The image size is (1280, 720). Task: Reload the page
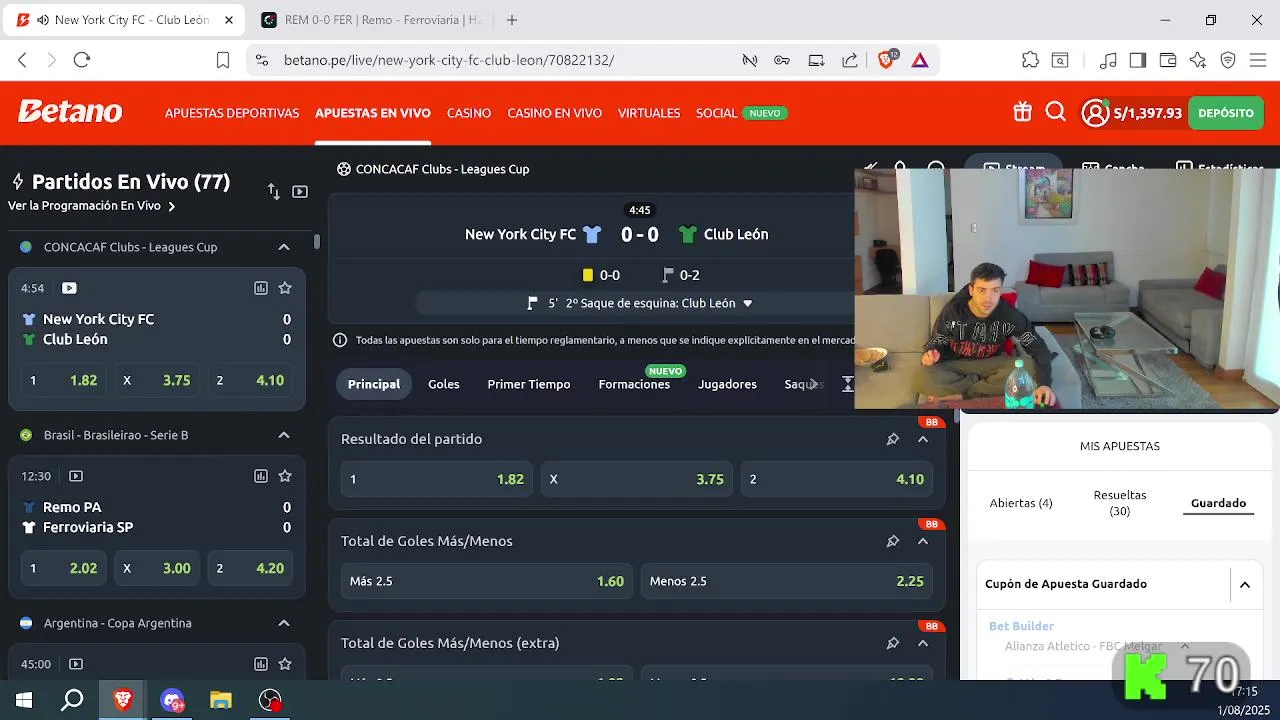pyautogui.click(x=82, y=60)
